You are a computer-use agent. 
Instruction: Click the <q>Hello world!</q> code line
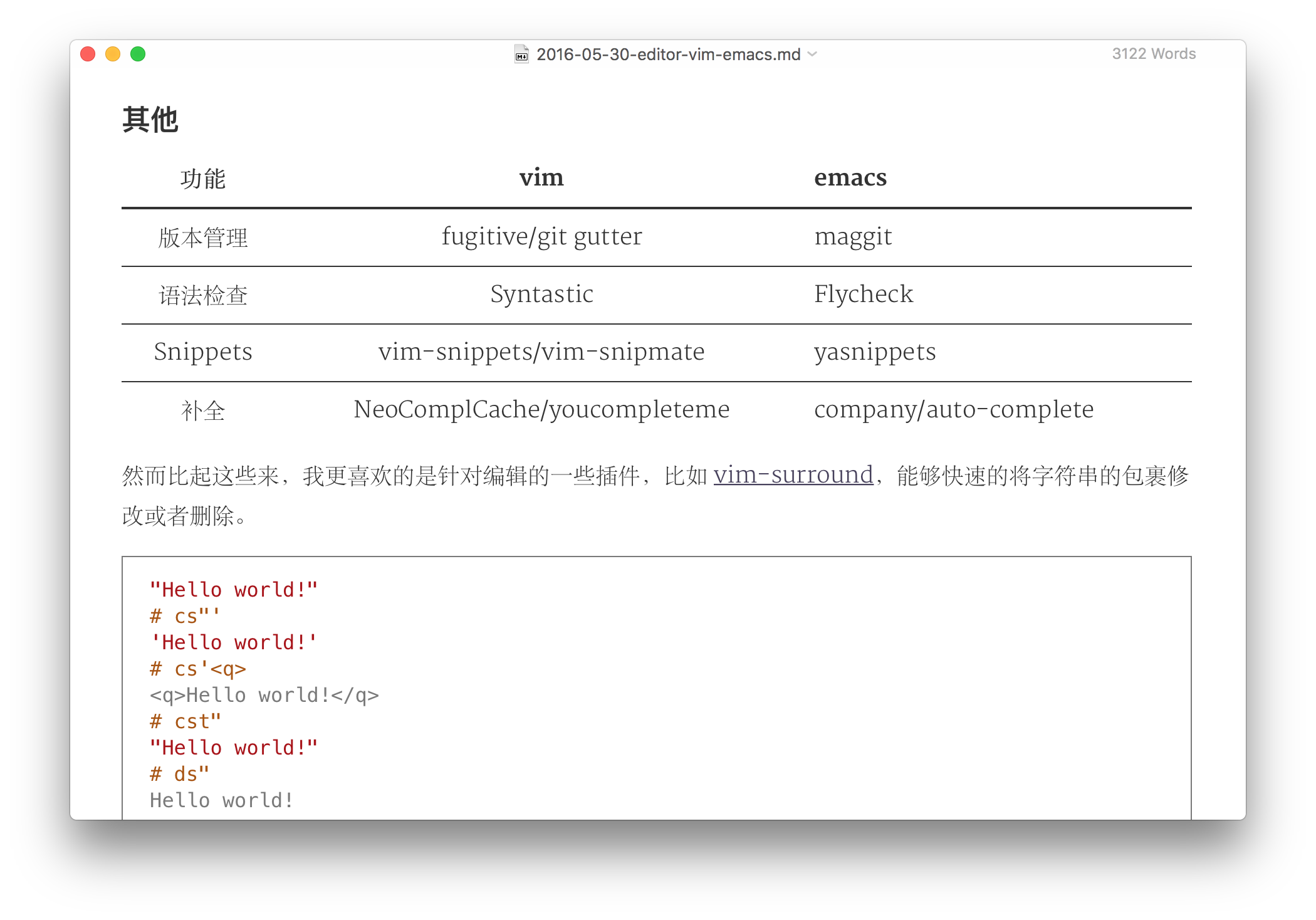(264, 696)
